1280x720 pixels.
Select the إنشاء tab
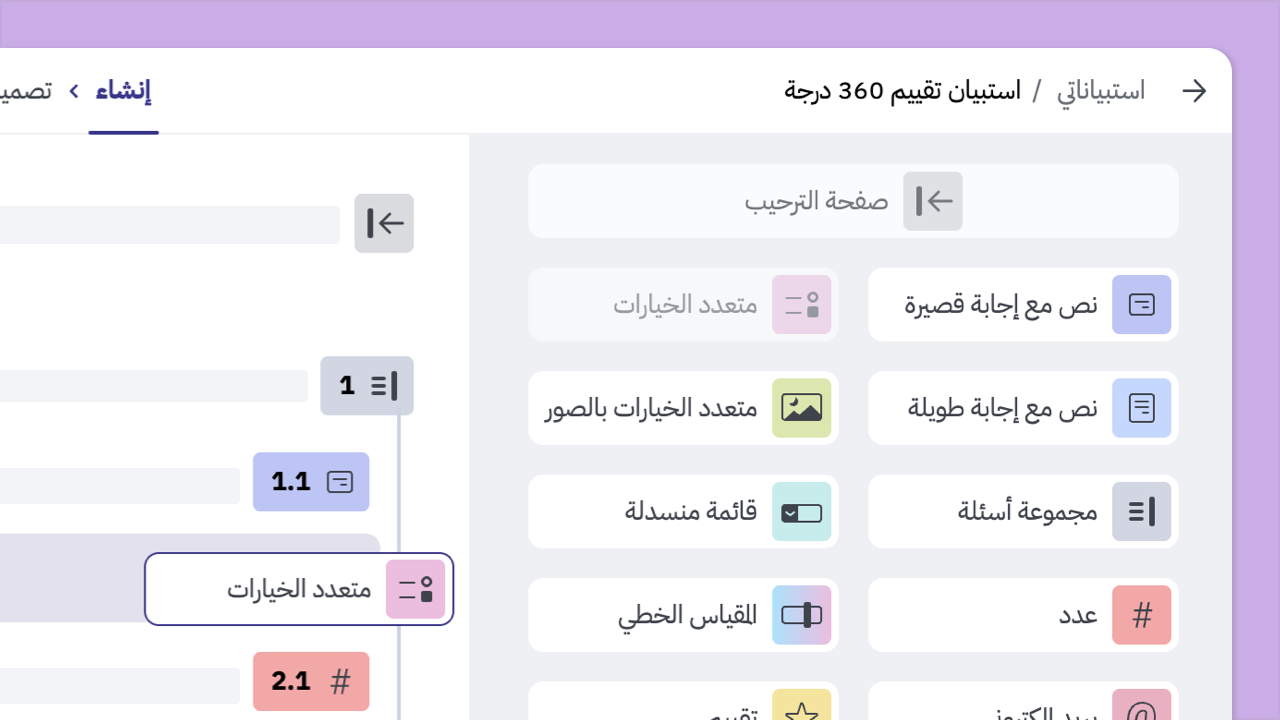124,91
